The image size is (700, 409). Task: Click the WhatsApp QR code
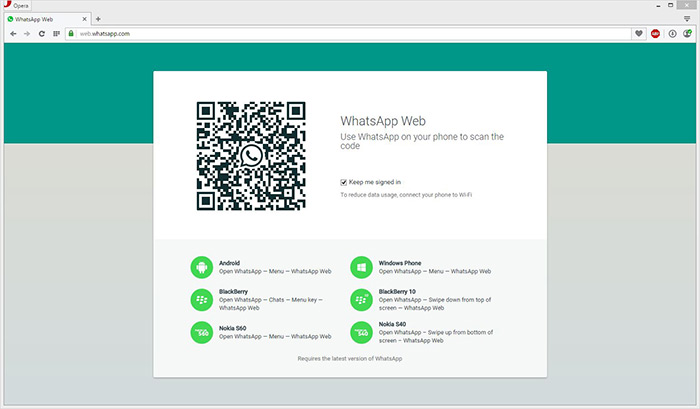pos(251,156)
